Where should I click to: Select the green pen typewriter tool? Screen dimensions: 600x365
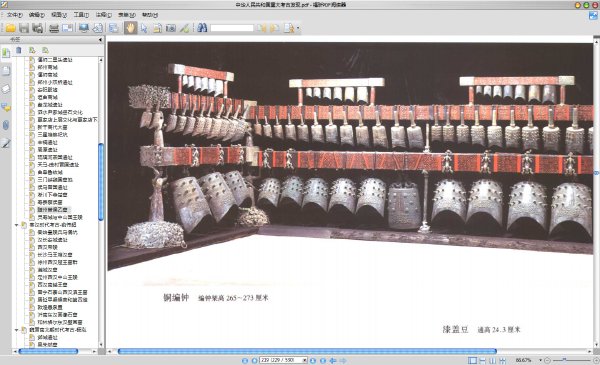click(x=184, y=28)
